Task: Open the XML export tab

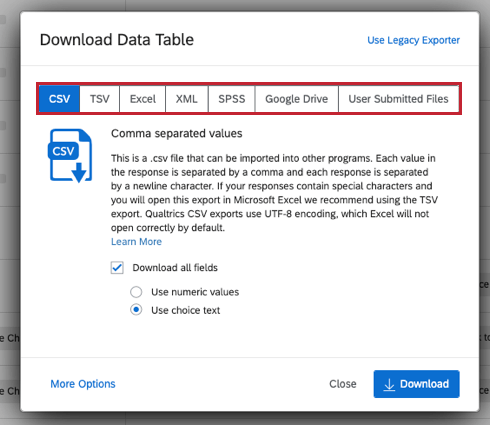Action: click(187, 99)
